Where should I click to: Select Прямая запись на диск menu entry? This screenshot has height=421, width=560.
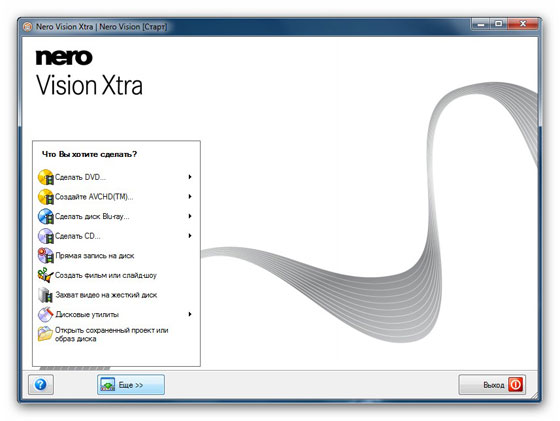(116, 256)
